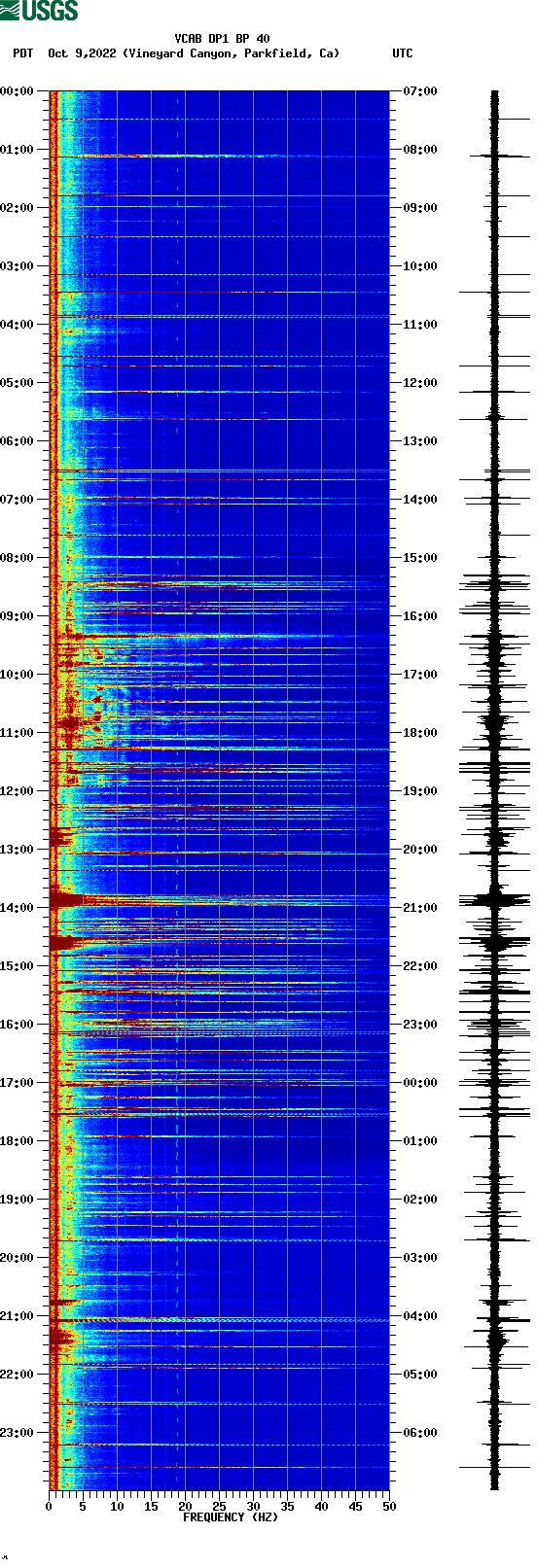Click the UTC time label '19:00'

(x=420, y=791)
